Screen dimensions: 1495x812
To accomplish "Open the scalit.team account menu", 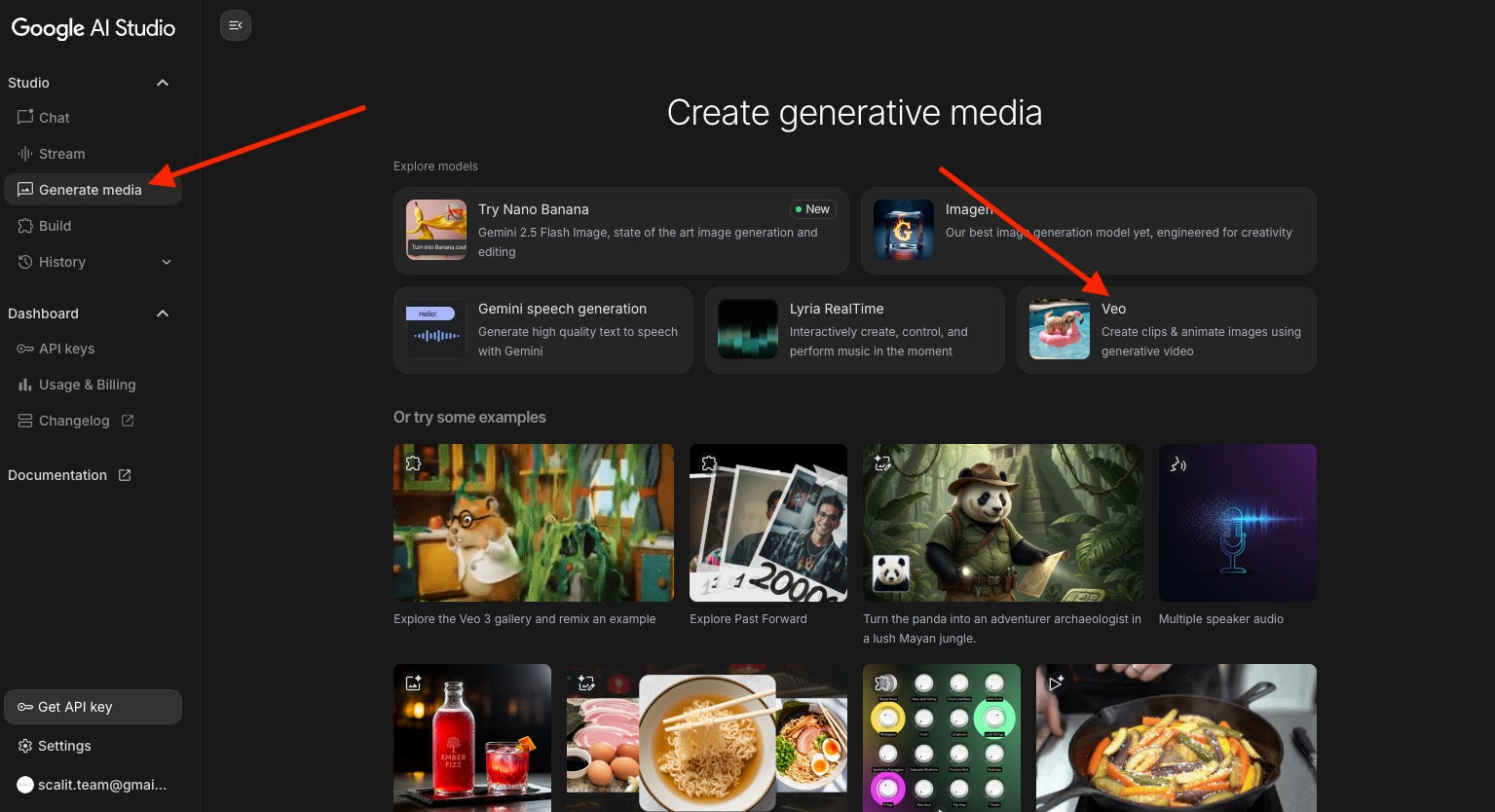I will click(93, 785).
